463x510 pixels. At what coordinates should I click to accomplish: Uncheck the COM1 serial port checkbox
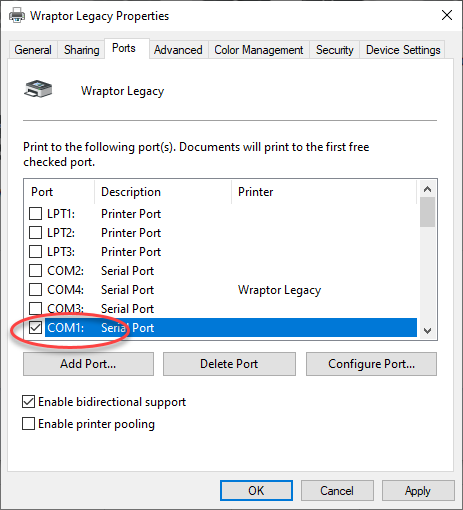[35, 328]
